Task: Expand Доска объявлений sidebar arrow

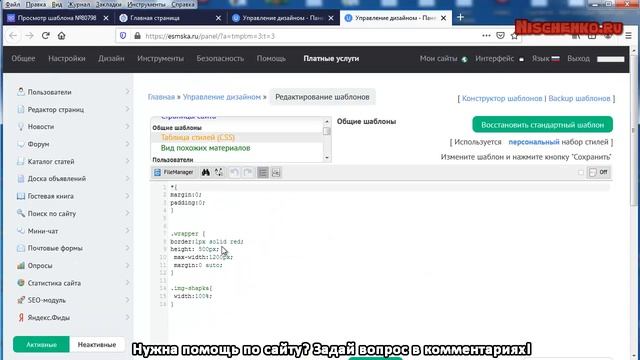Action: (x=127, y=179)
